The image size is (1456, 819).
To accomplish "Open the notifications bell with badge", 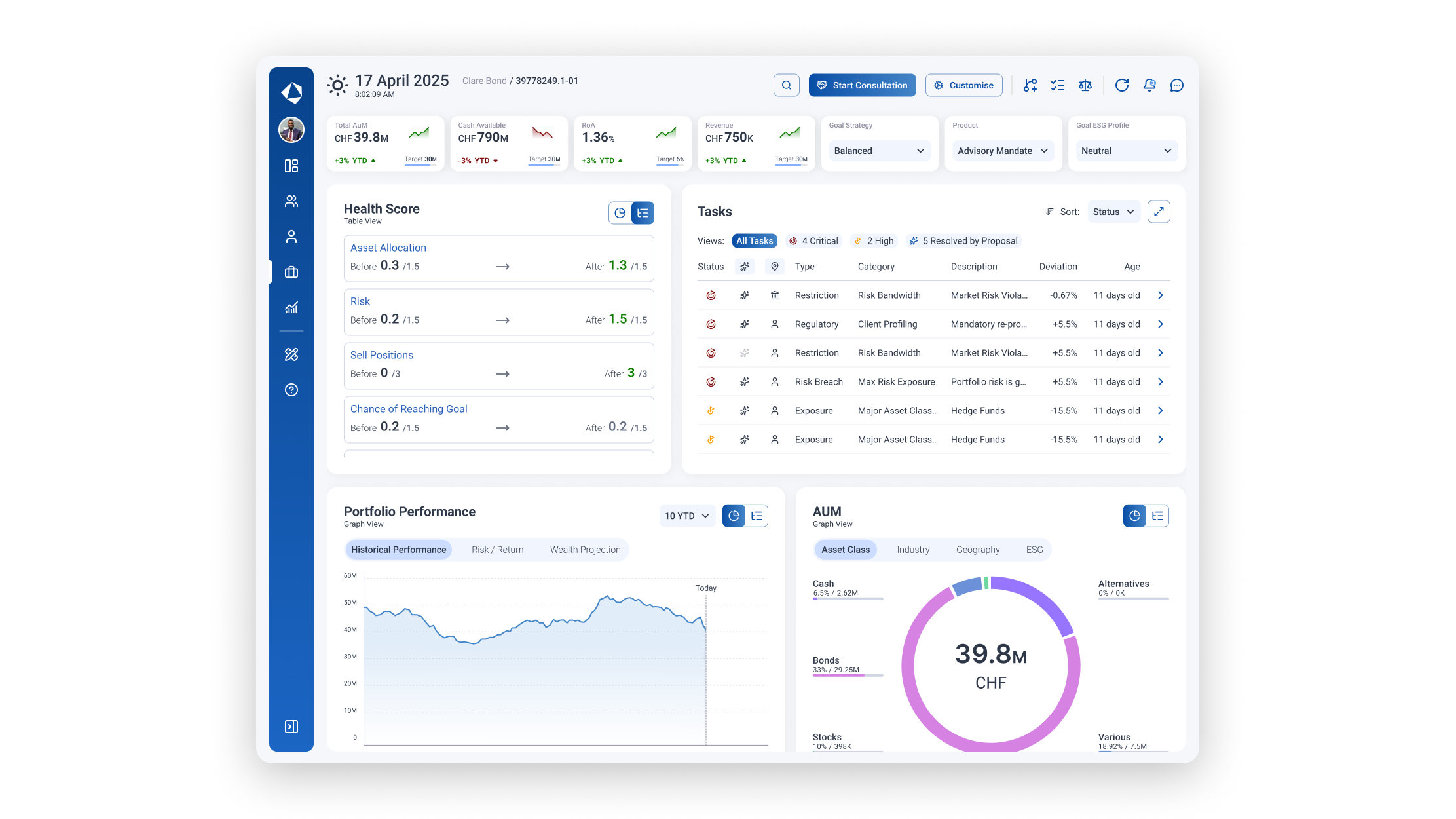I will 1149,85.
